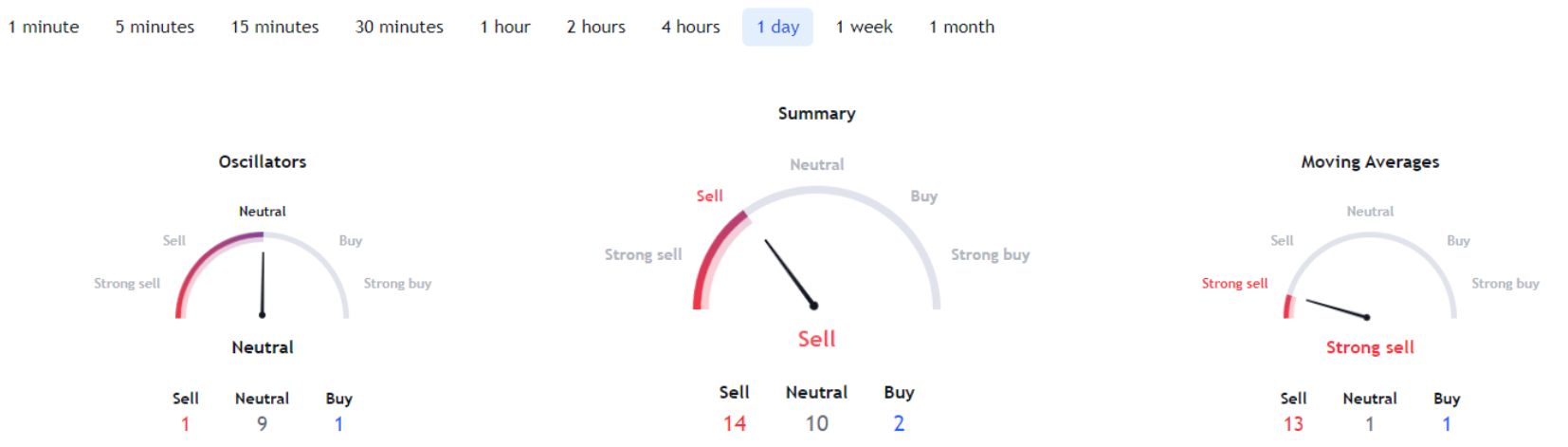
Task: Click the Oscillators heading
Action: (x=263, y=161)
